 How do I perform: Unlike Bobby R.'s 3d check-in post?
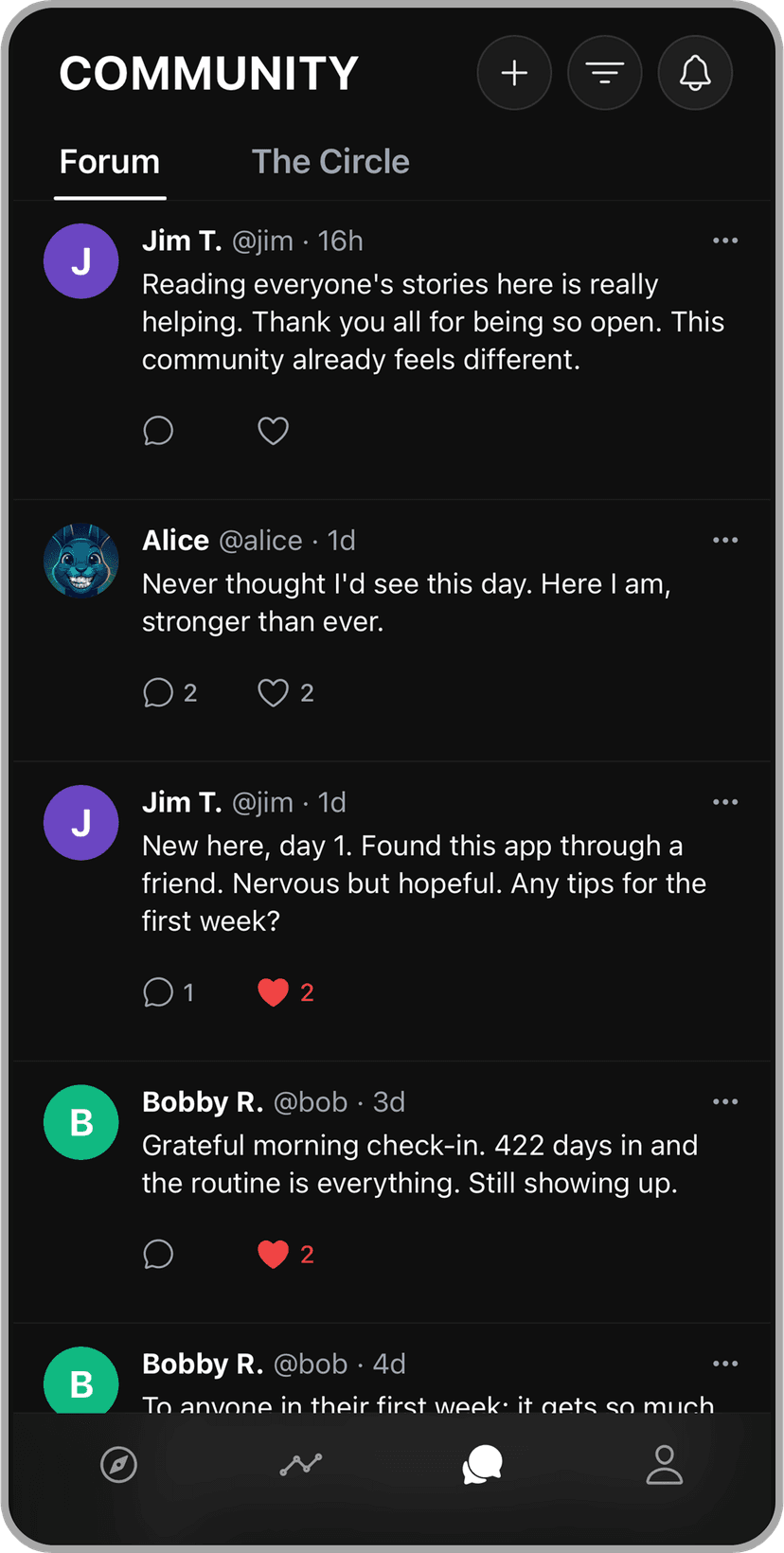click(x=273, y=1255)
